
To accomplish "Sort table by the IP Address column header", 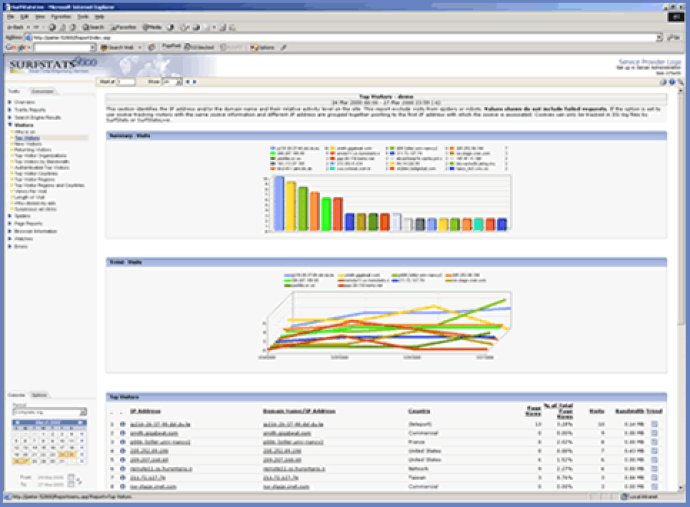I will tap(145, 411).
